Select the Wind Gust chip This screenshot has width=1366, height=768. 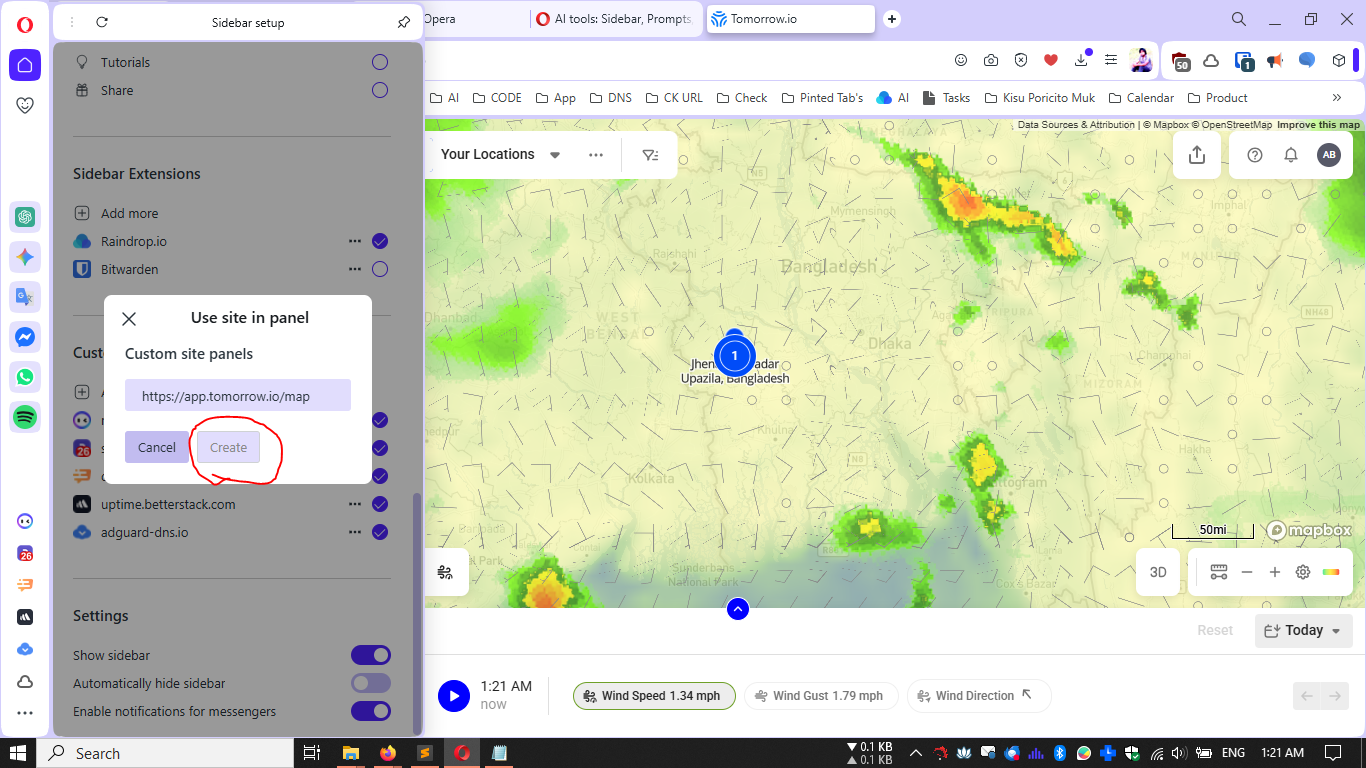click(822, 696)
